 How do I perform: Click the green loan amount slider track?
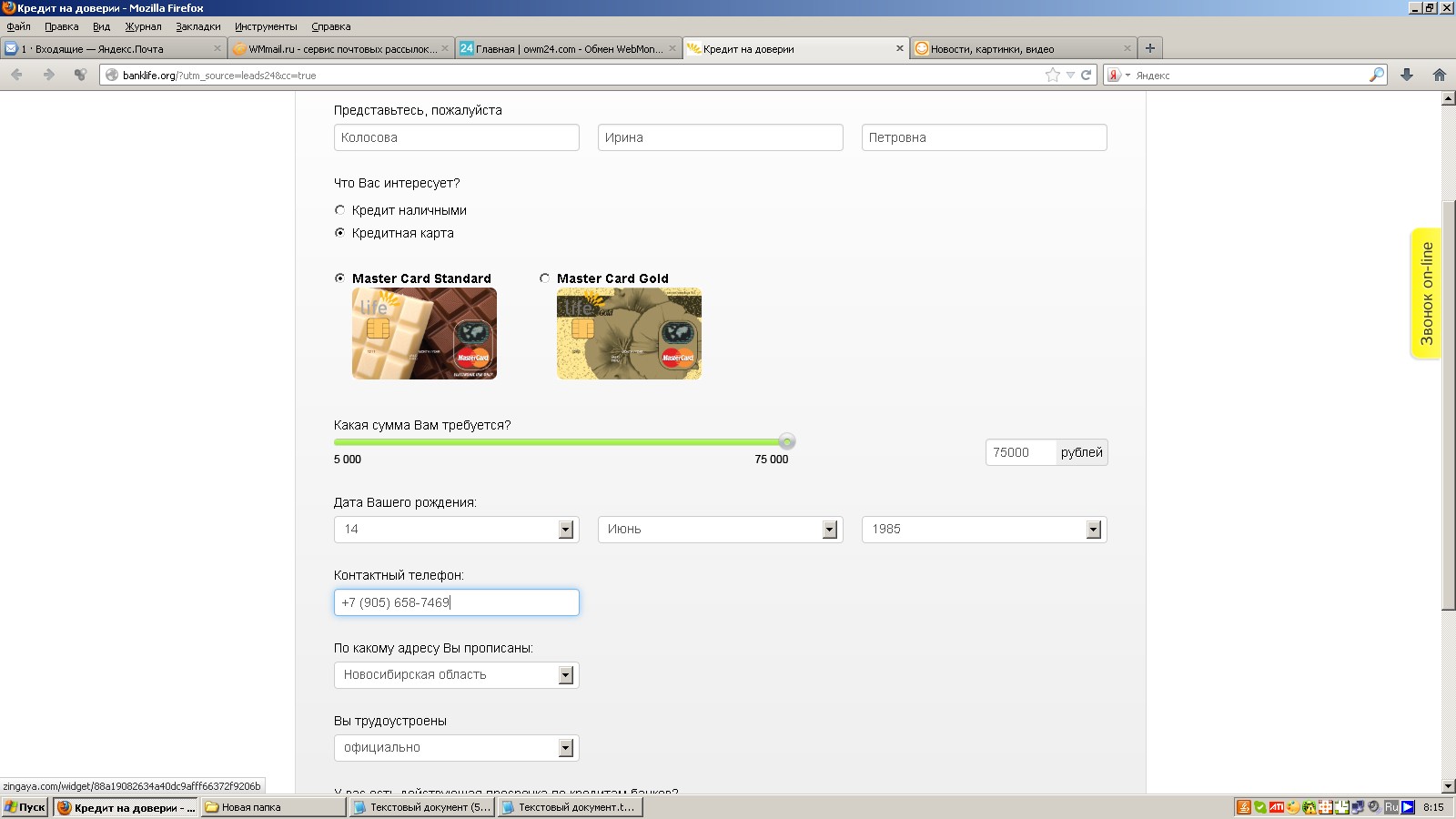pyautogui.click(x=560, y=442)
